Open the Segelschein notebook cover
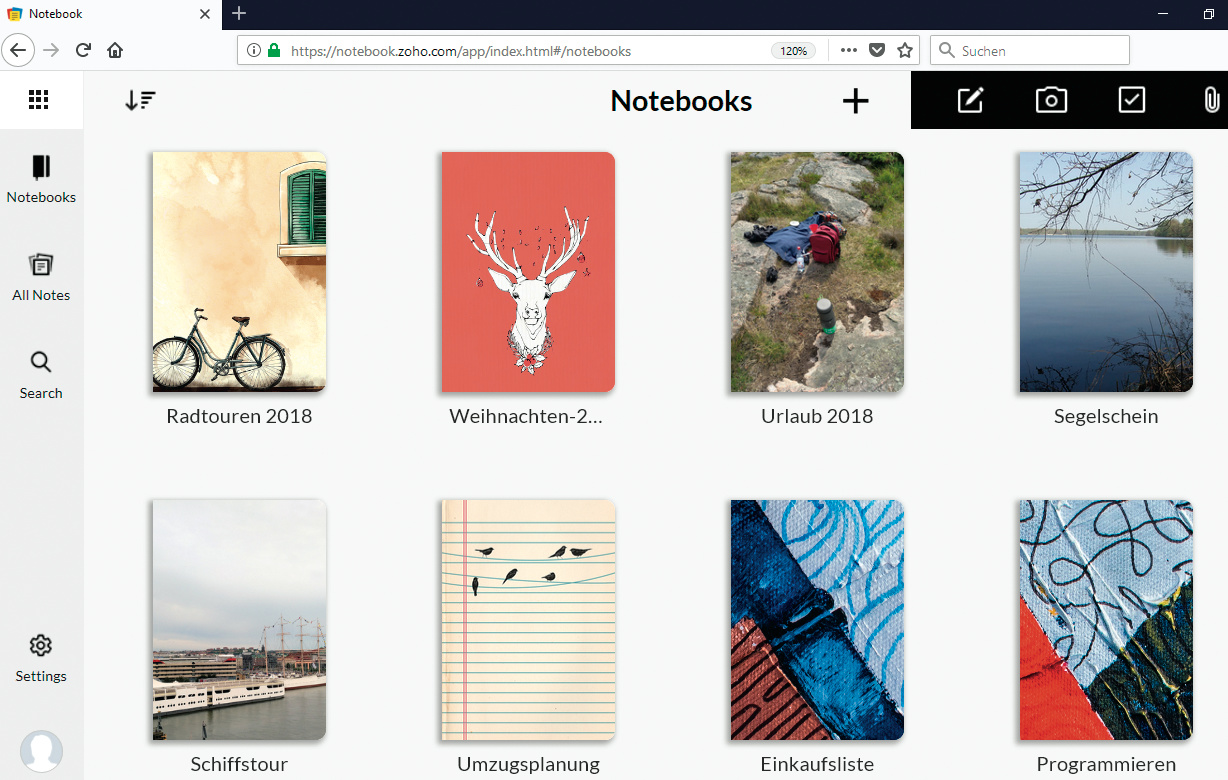The height and width of the screenshot is (780, 1228). (1106, 272)
